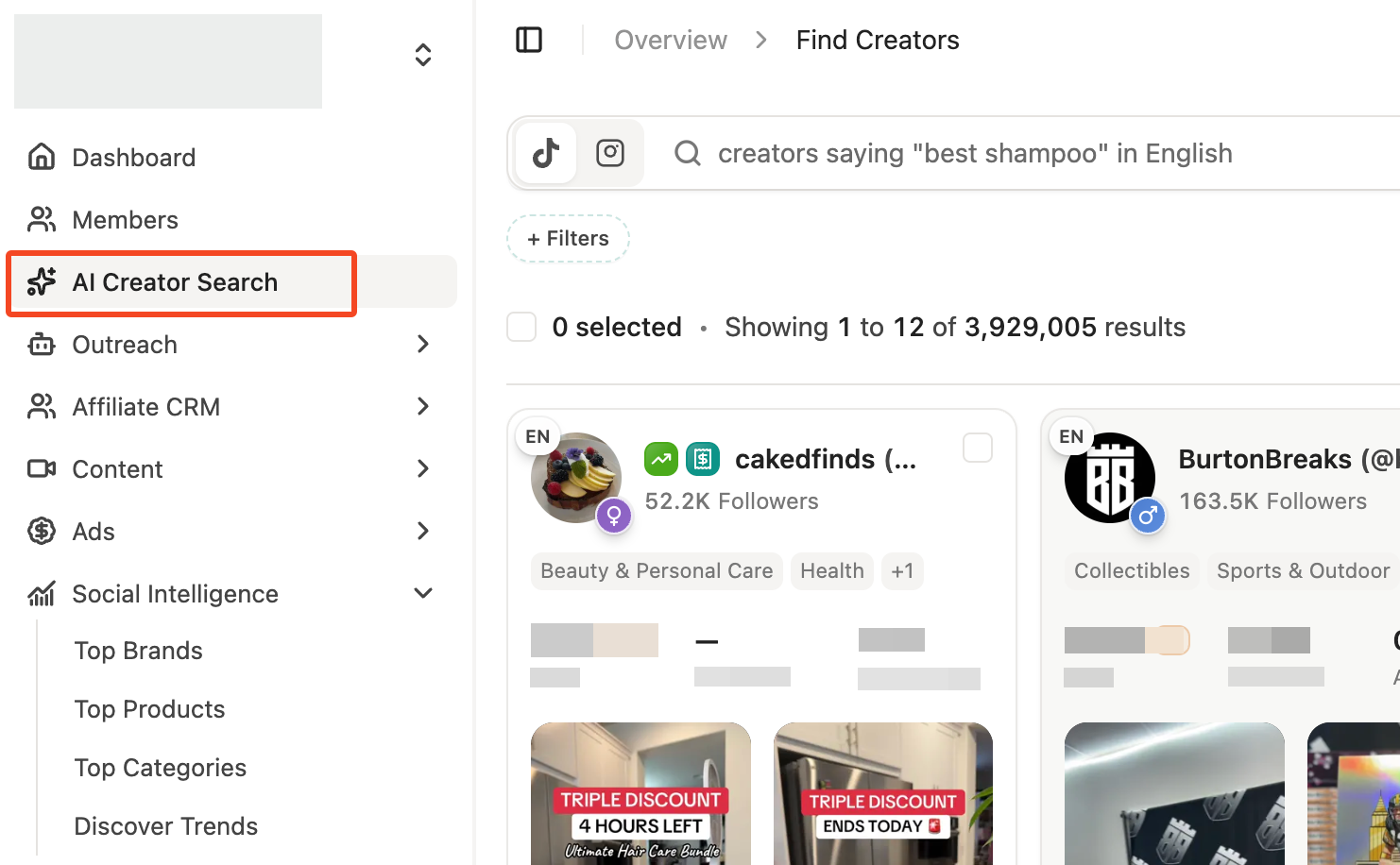This screenshot has width=1400, height=865.
Task: Click the Members people icon
Action: coord(42,219)
